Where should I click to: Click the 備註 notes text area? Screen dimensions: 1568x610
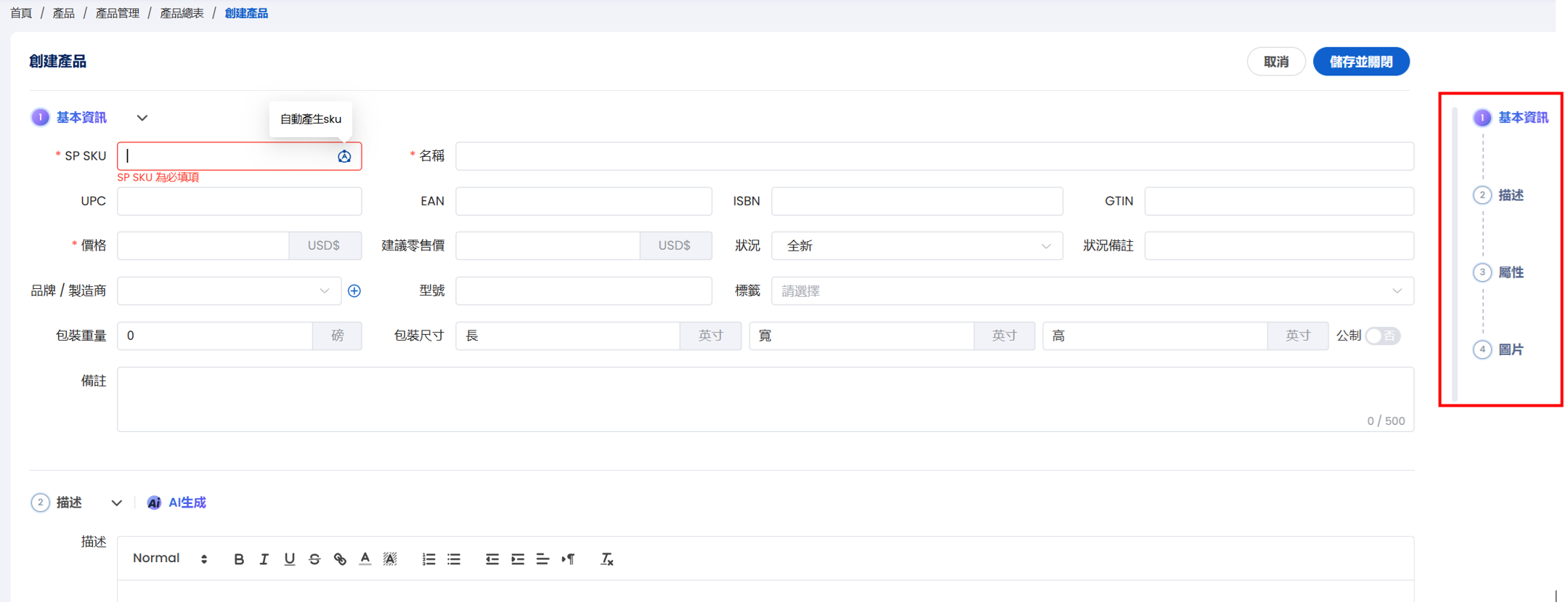[765, 399]
